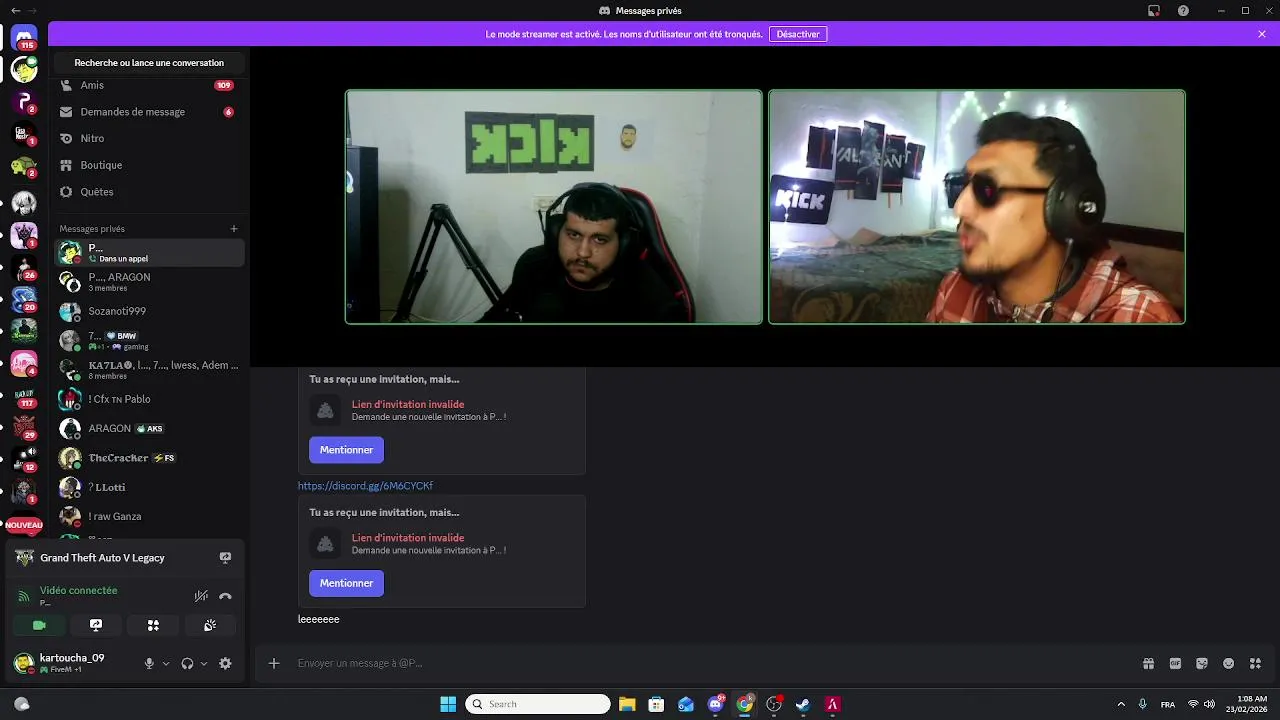Show hidden system tray icons
Screen dimensions: 1280x720
tap(1121, 704)
